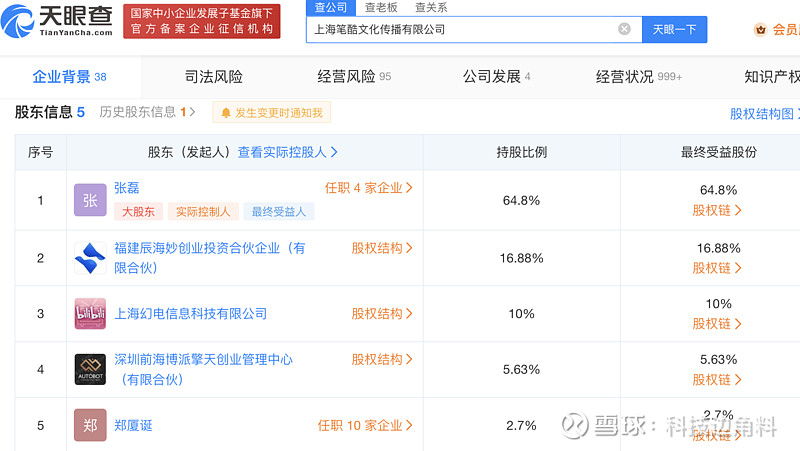The height and width of the screenshot is (451, 800).
Task: Click the company search input field
Action: pos(462,30)
